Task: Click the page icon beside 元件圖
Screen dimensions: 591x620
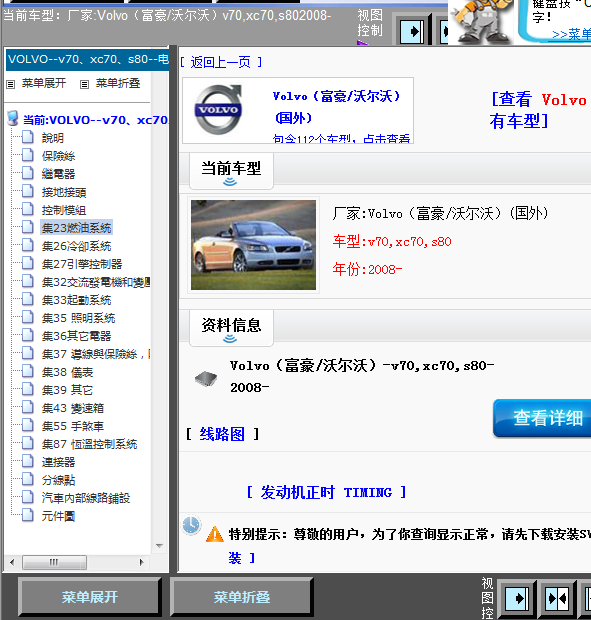Action: pos(28,515)
